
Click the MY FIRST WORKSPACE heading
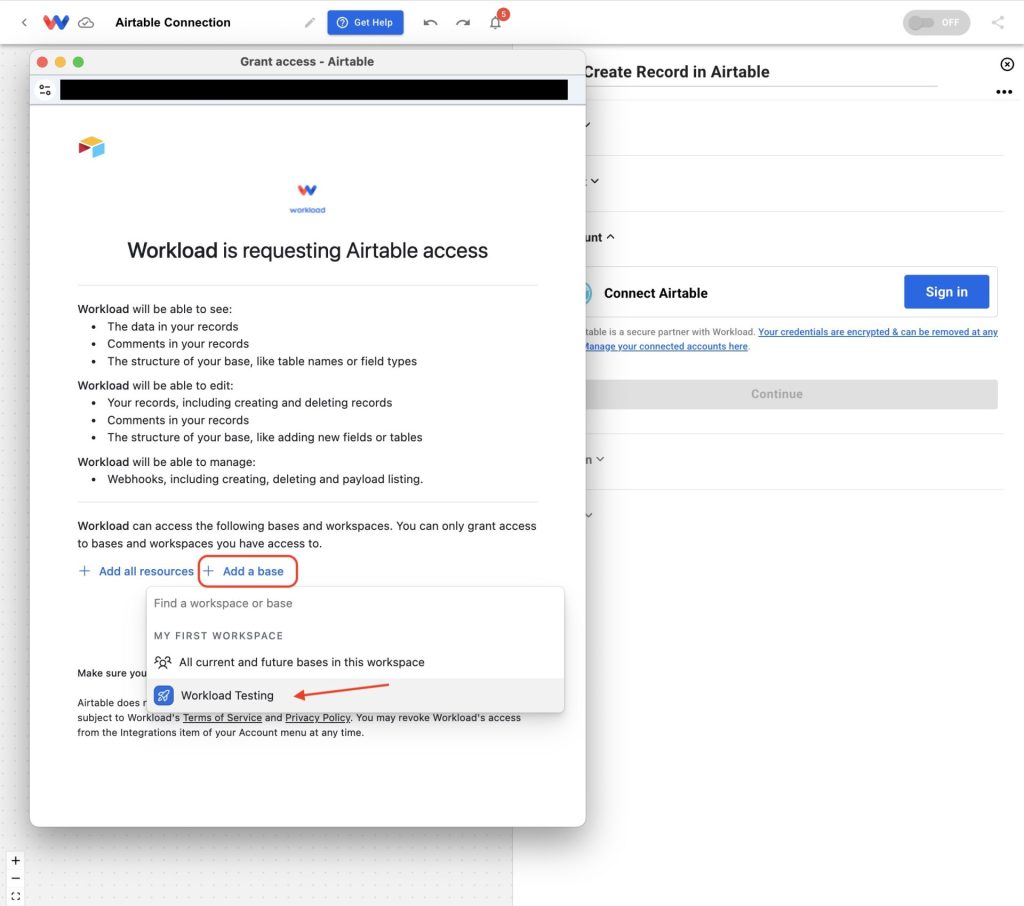(218, 636)
